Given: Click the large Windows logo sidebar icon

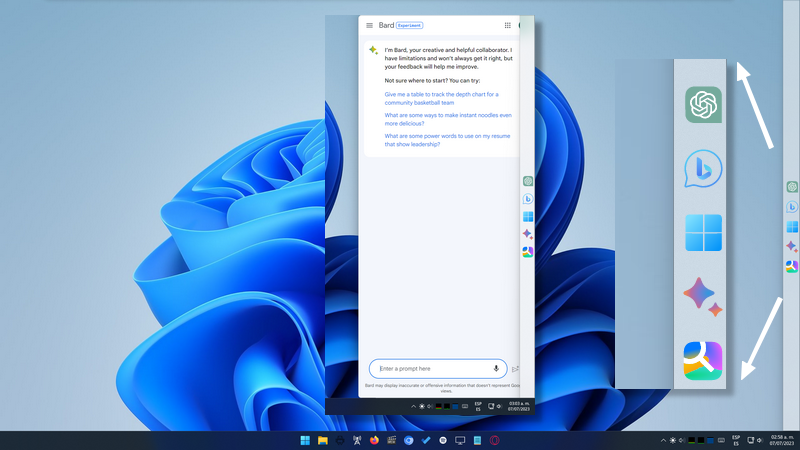Looking at the screenshot, I should click(703, 233).
